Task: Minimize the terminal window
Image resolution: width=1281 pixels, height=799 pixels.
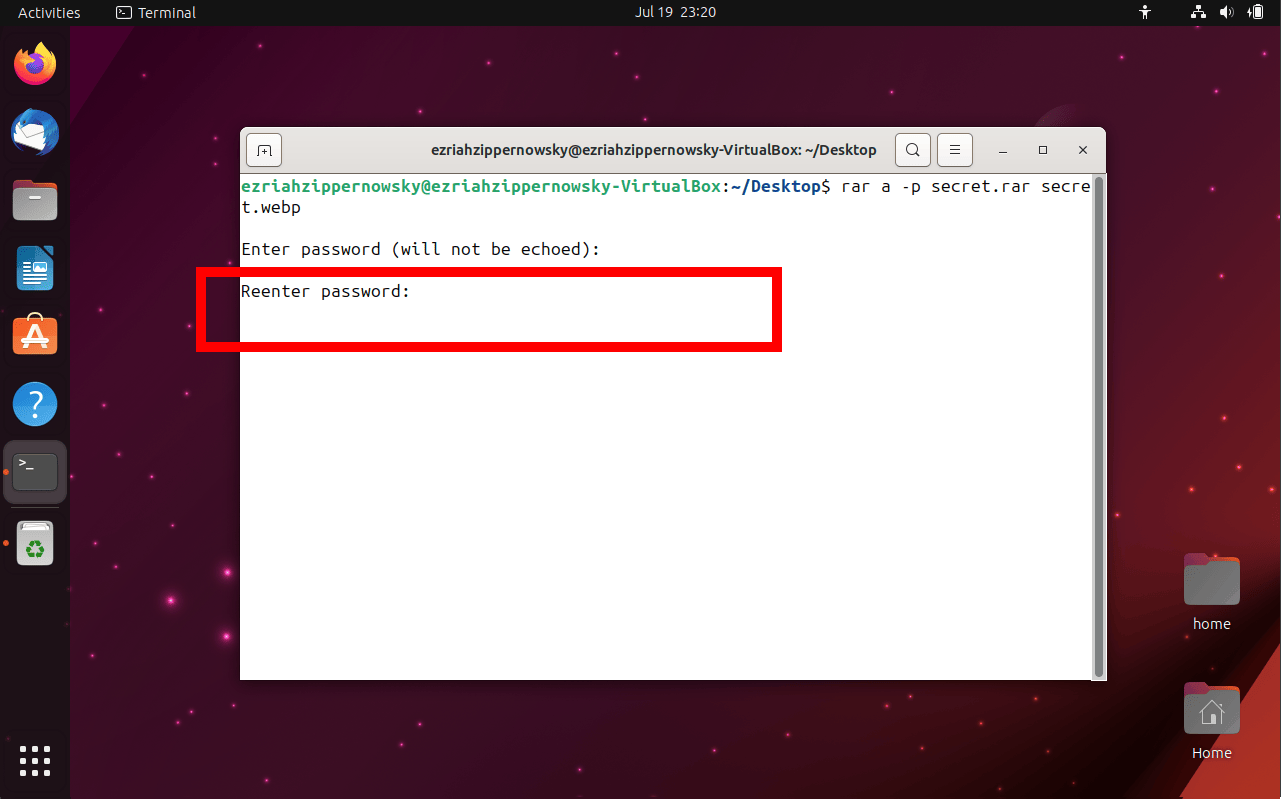Action: coord(1003,150)
